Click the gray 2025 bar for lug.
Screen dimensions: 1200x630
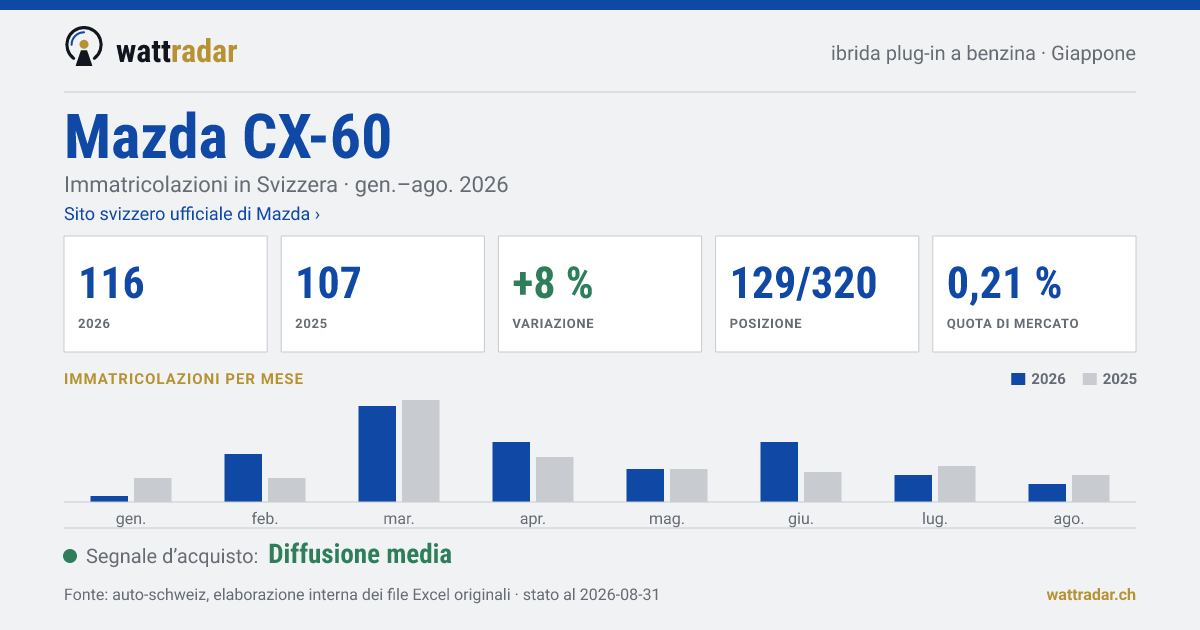(x=957, y=484)
